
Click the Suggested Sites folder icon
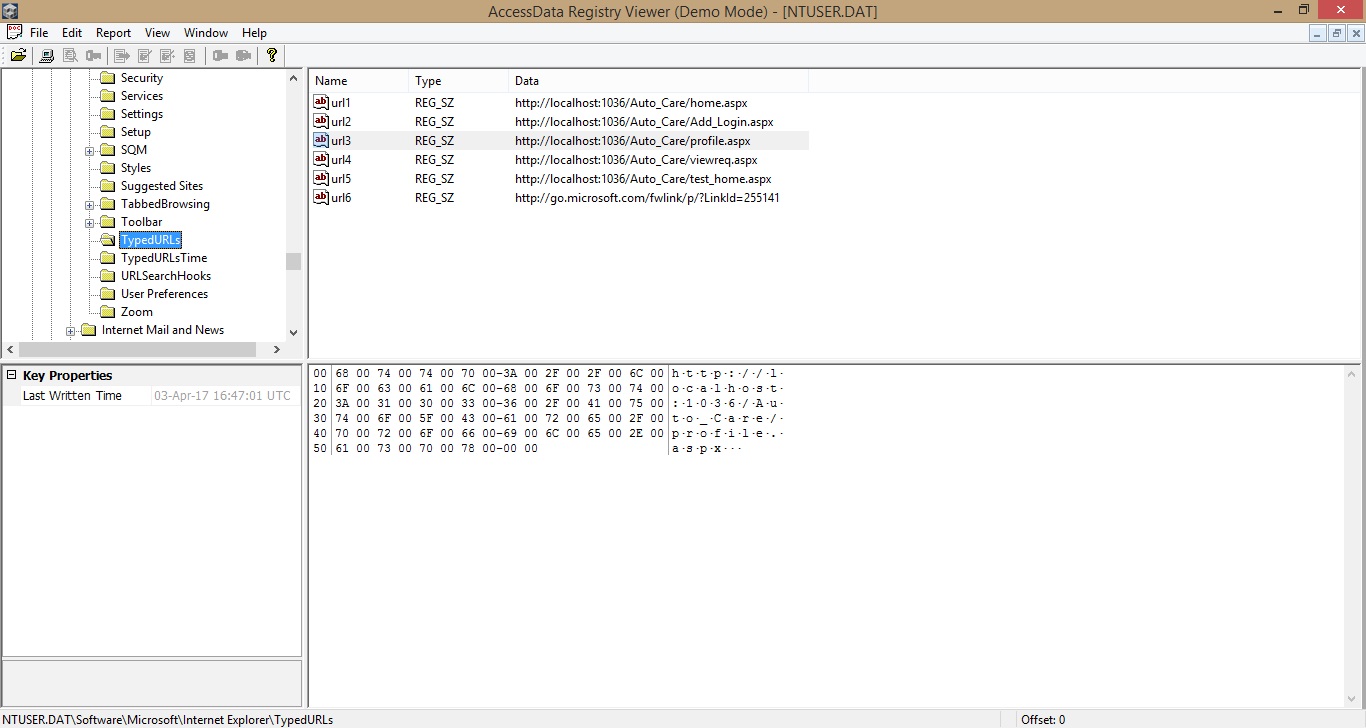pos(108,186)
